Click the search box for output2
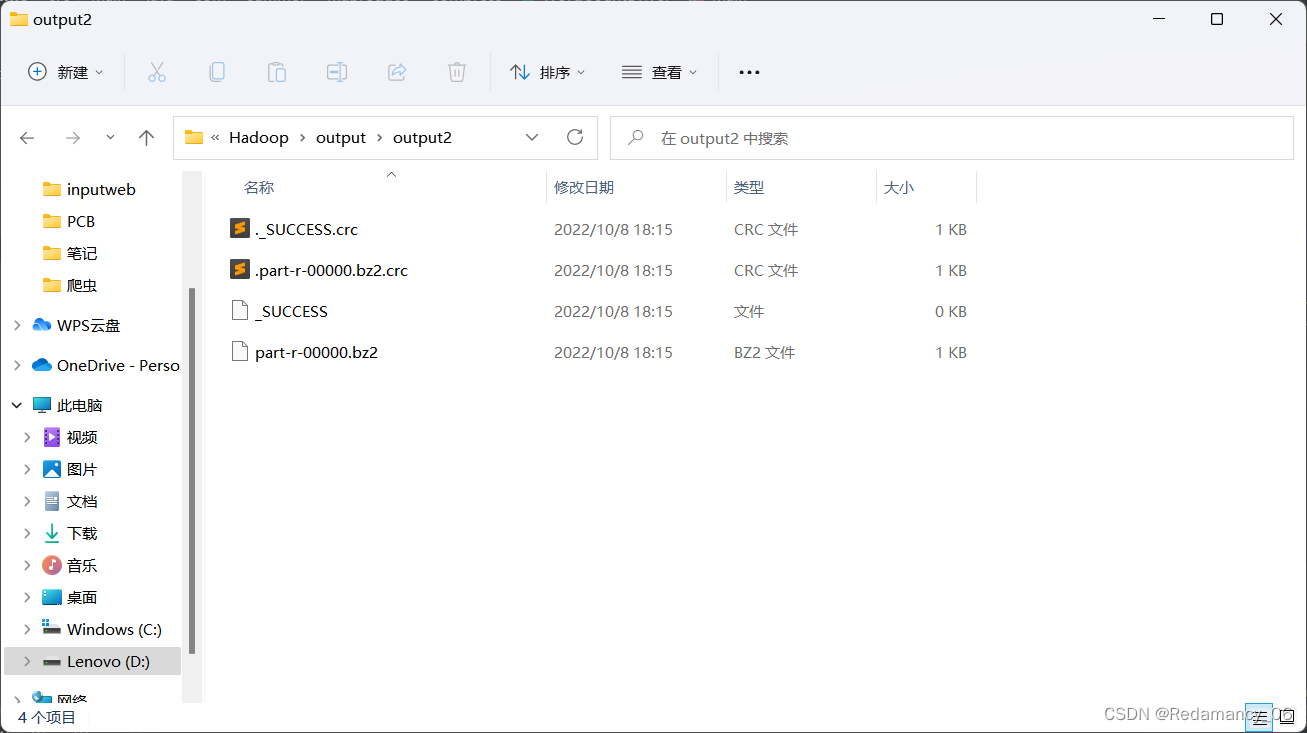The image size is (1307, 733). pos(952,138)
